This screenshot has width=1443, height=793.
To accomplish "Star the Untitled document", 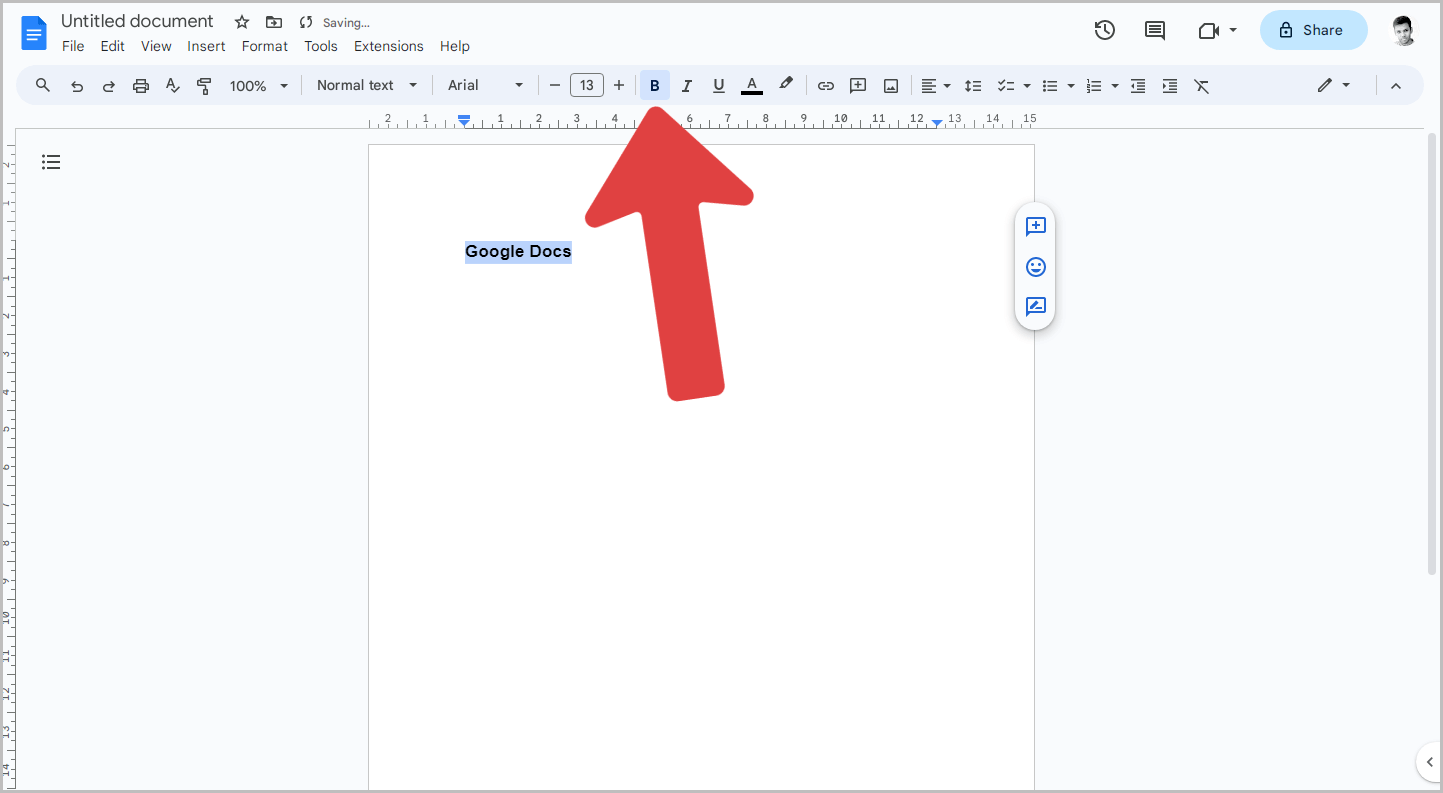I will point(242,22).
